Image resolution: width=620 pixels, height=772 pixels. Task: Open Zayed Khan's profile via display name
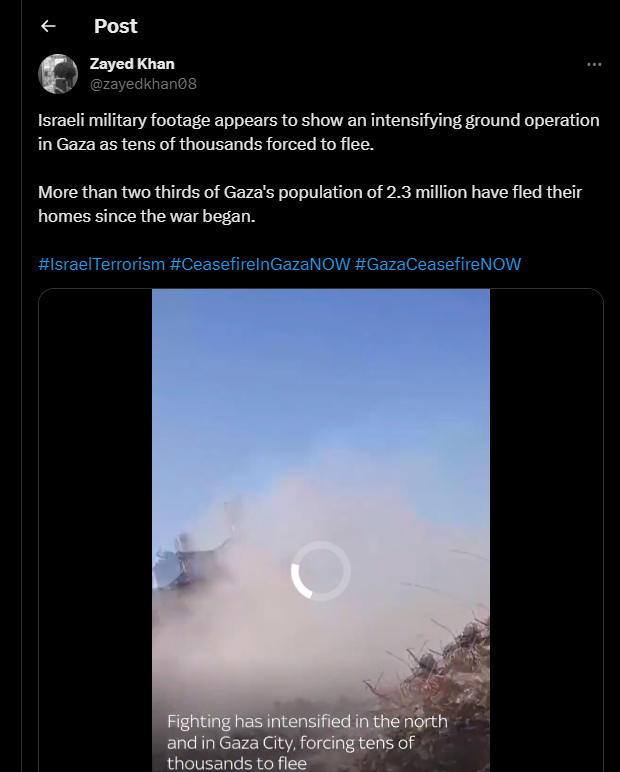click(132, 65)
